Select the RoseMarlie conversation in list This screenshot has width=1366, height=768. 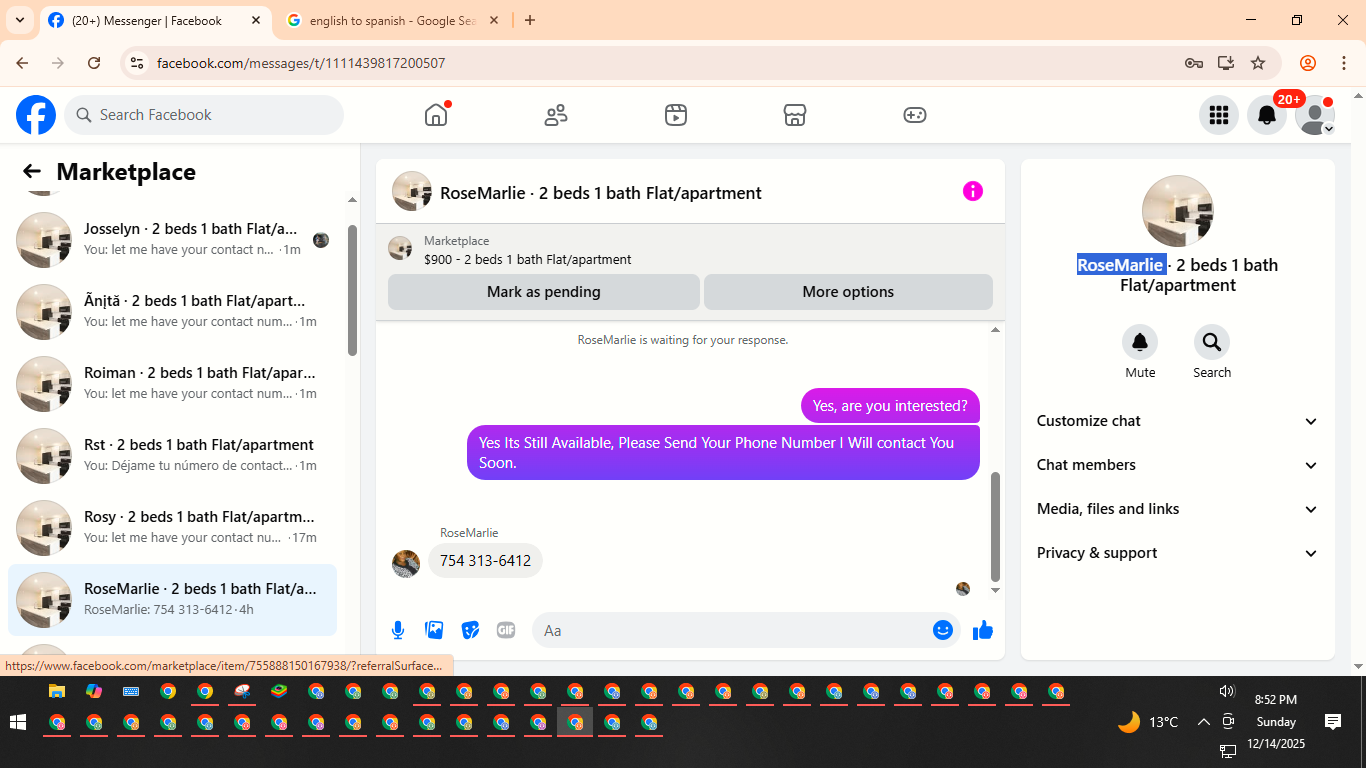[x=172, y=600]
